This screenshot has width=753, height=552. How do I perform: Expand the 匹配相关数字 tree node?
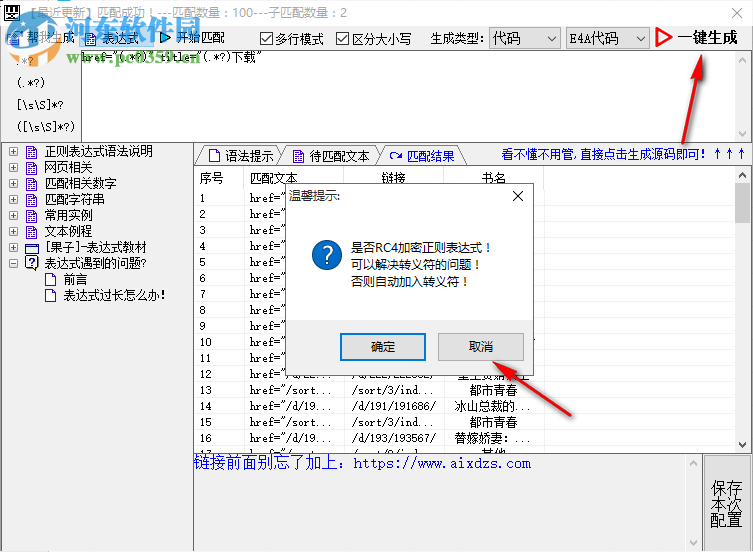pos(13,184)
